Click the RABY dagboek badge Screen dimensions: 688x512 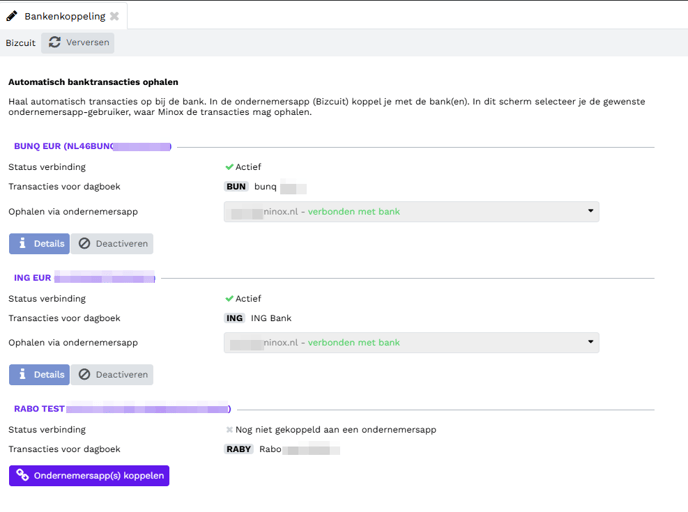coord(239,449)
